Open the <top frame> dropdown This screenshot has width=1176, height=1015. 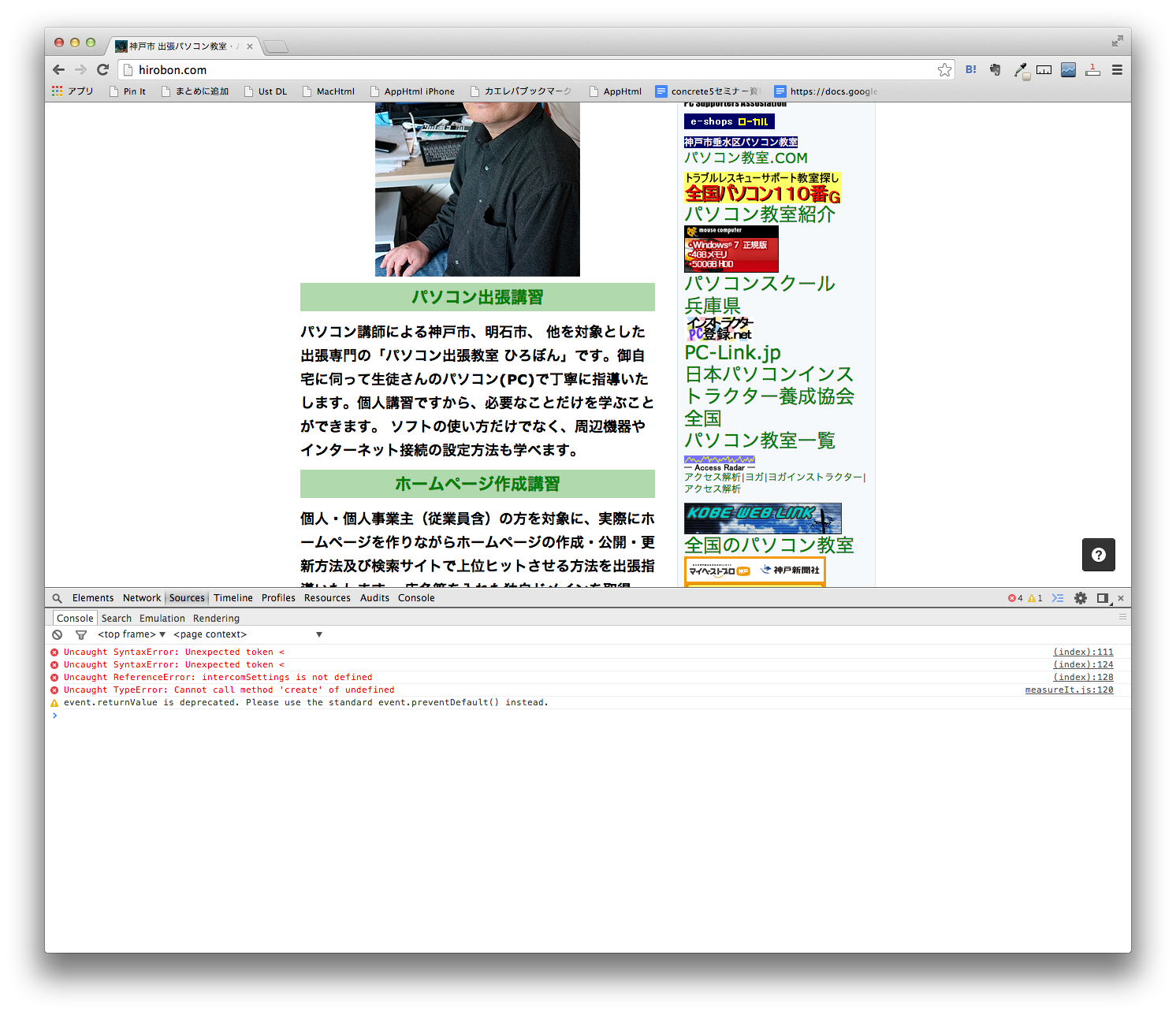tap(132, 634)
